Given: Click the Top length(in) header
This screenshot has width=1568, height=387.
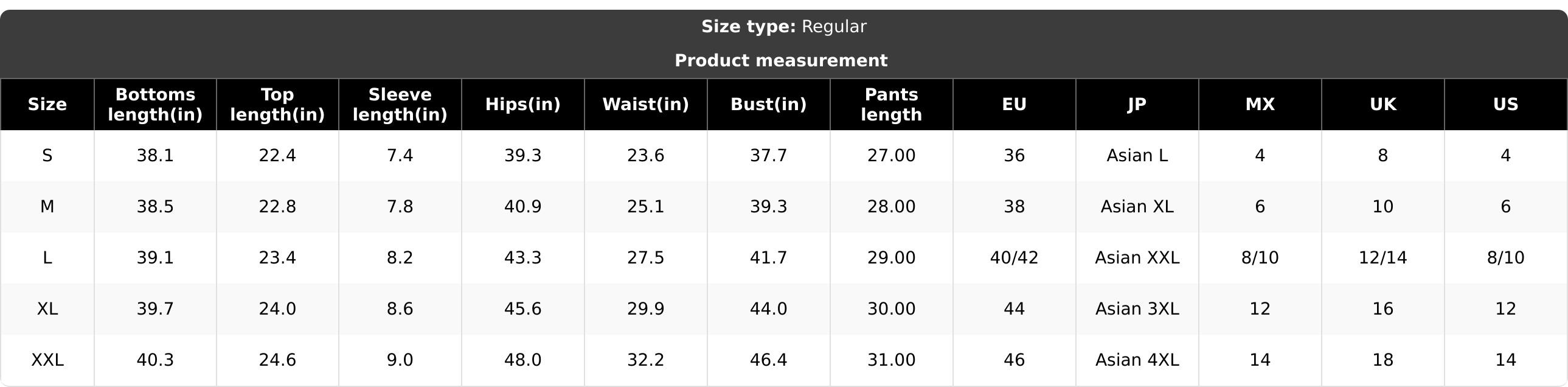Looking at the screenshot, I should point(277,104).
